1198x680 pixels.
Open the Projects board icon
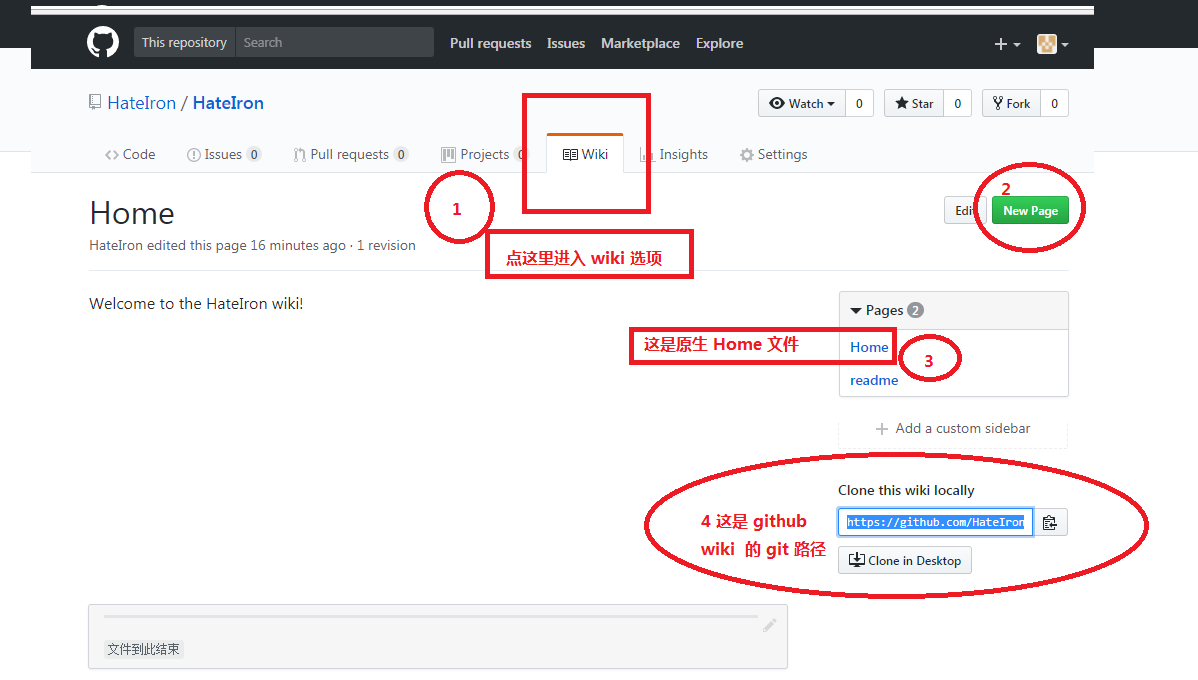click(x=448, y=154)
